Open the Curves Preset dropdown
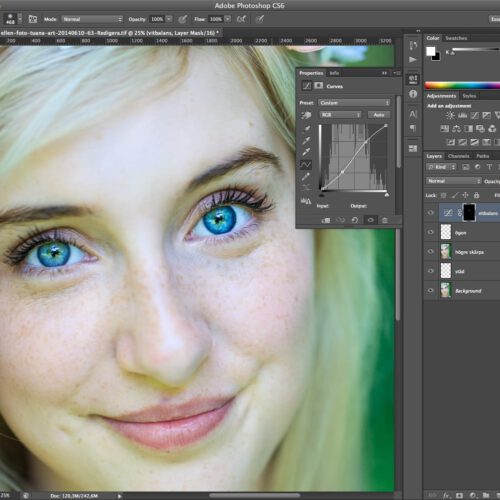Viewport: 500px width, 500px height. point(354,103)
